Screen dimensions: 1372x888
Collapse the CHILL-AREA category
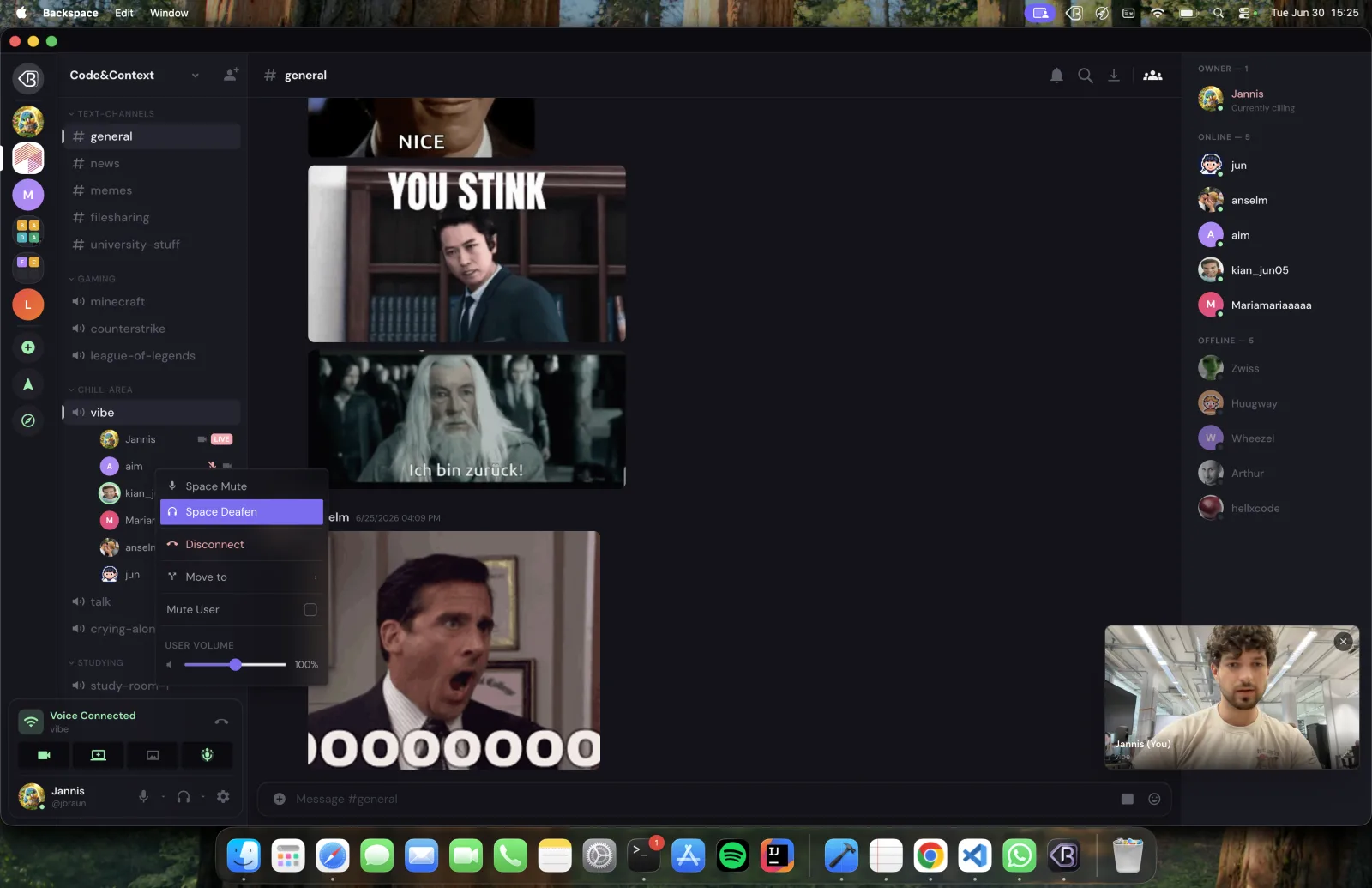click(x=100, y=390)
